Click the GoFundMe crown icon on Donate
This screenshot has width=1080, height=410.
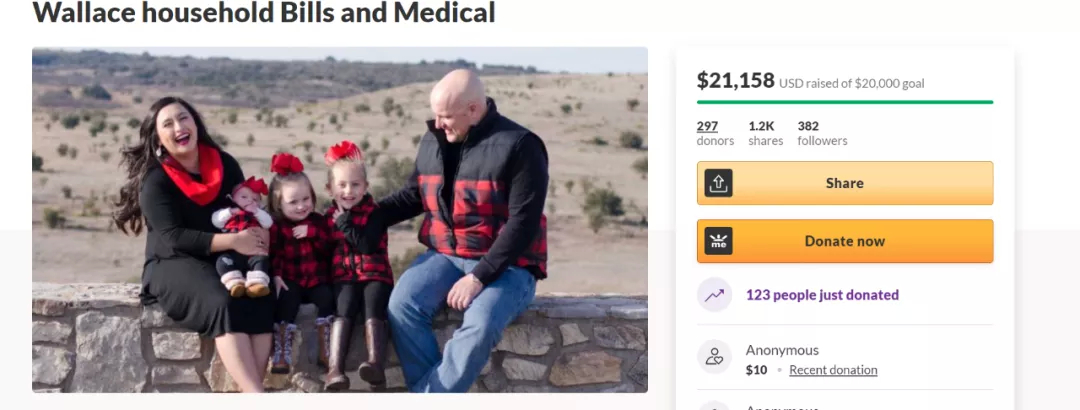coord(718,241)
